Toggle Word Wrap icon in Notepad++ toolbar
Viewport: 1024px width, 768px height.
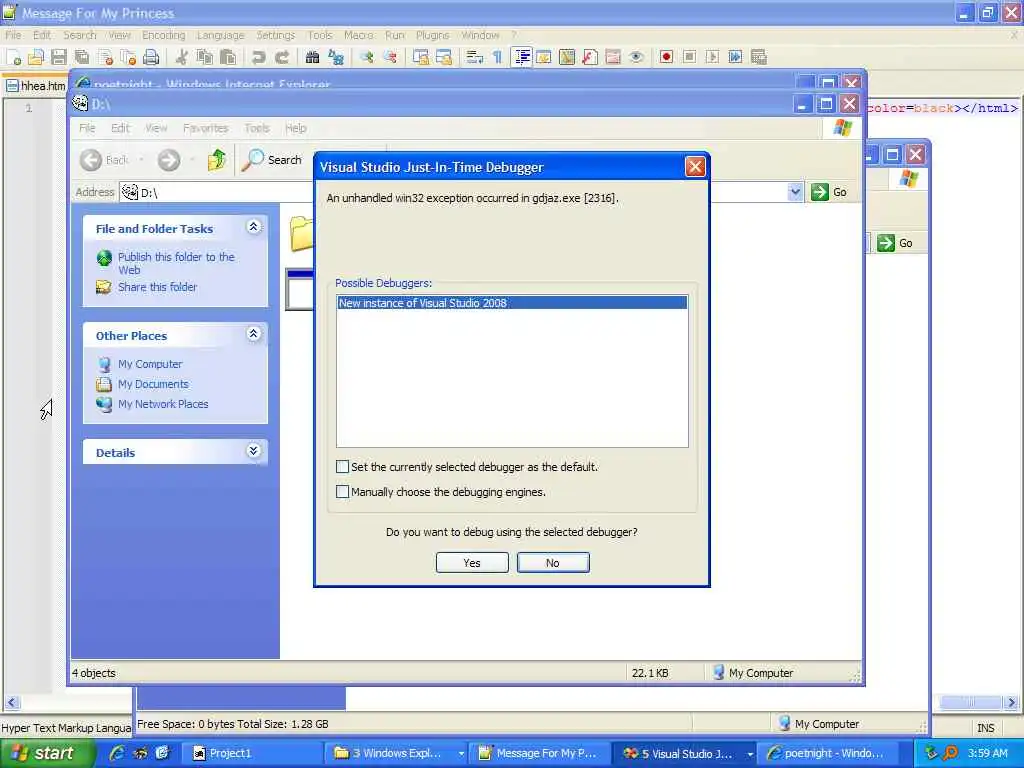[x=474, y=57]
